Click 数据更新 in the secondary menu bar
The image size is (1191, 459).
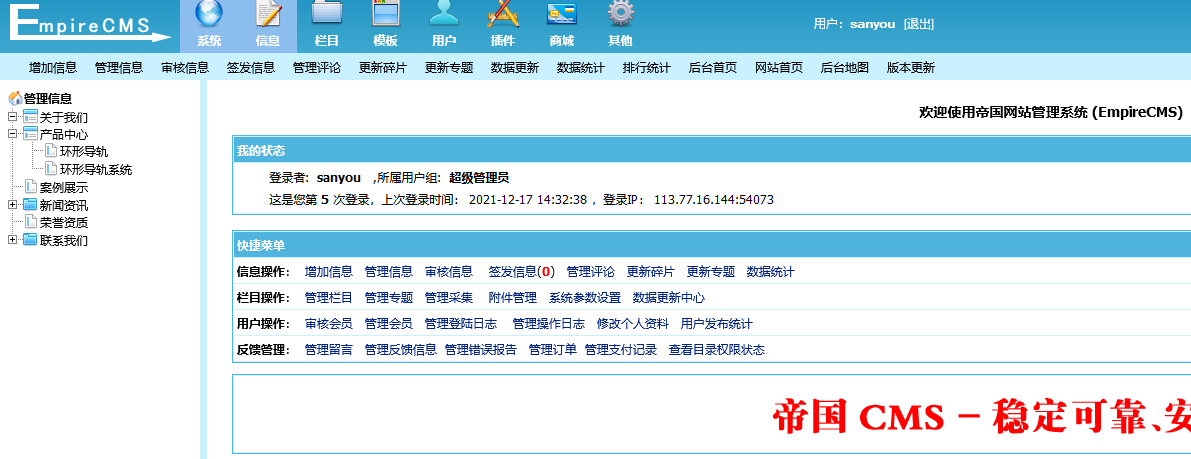(515, 68)
